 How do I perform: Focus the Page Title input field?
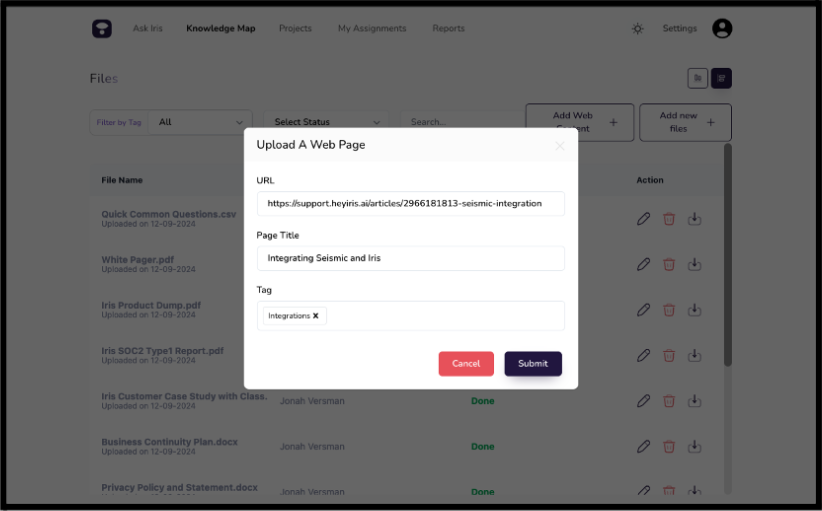tap(410, 258)
